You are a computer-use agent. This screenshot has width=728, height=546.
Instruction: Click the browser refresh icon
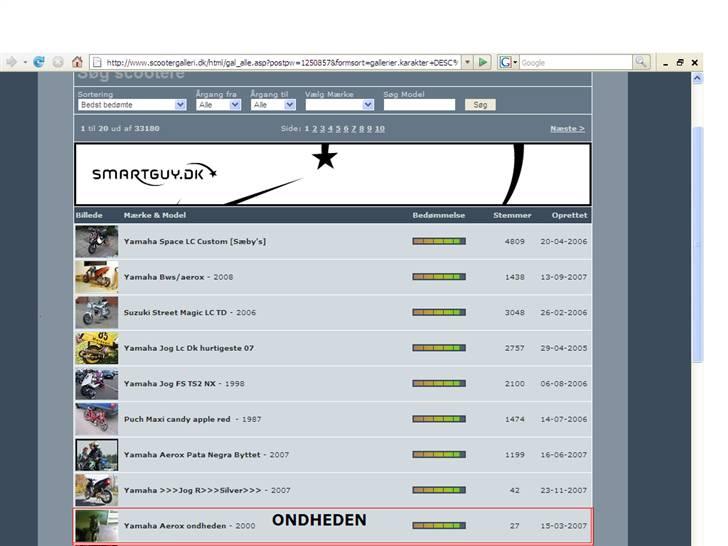(x=39, y=62)
